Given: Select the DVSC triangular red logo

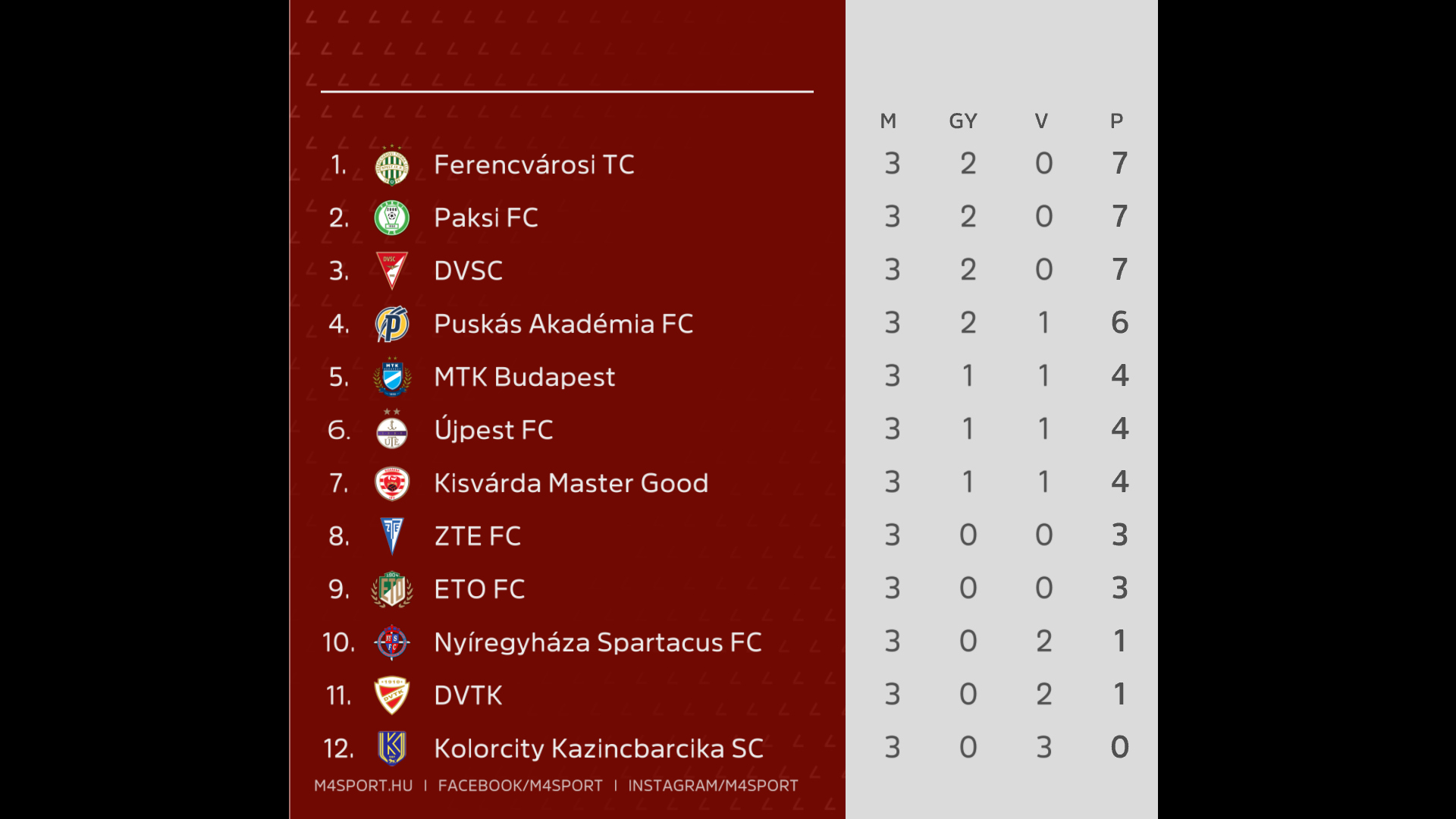Looking at the screenshot, I should pyautogui.click(x=392, y=271).
